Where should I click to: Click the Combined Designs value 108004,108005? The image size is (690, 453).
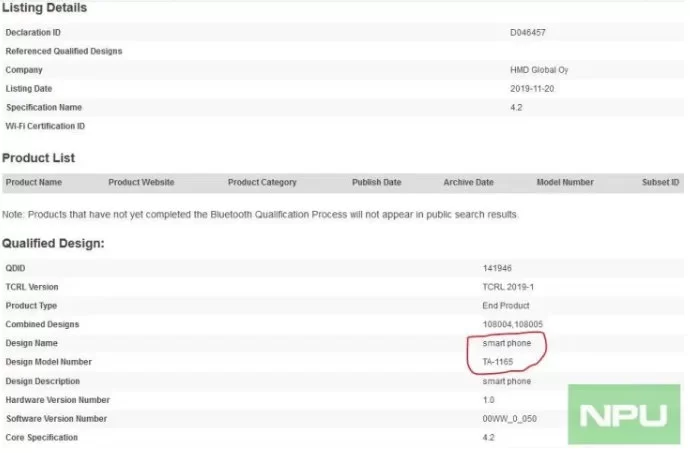(x=514, y=325)
